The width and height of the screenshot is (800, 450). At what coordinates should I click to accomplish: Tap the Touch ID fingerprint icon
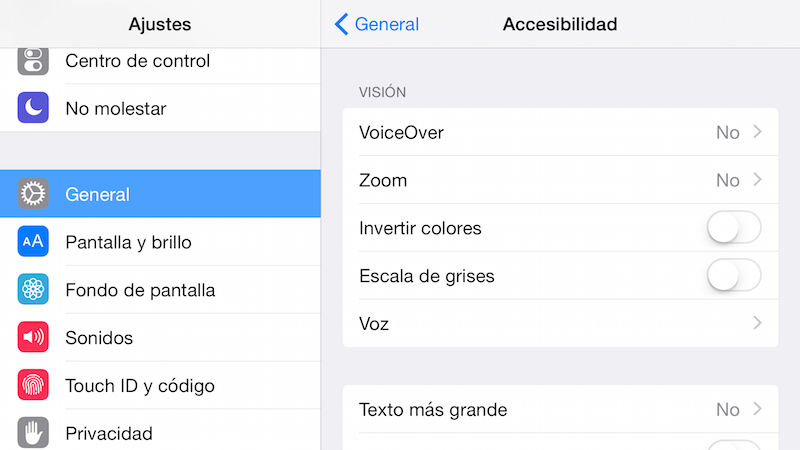pos(33,385)
